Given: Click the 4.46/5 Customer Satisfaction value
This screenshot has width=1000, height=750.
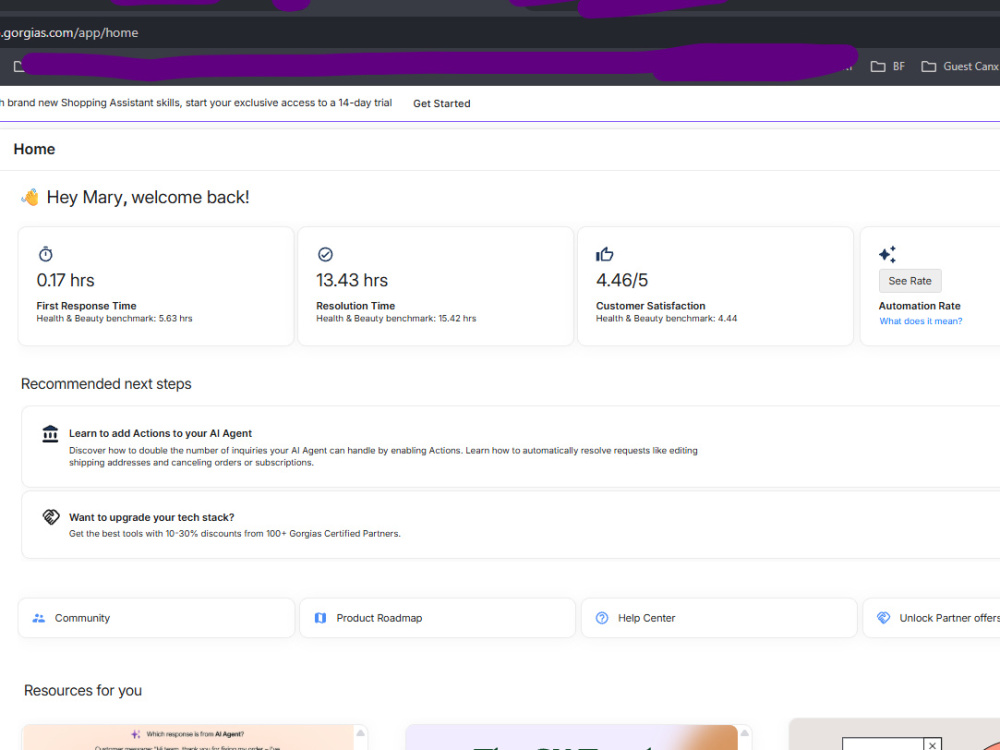Looking at the screenshot, I should point(622,280).
